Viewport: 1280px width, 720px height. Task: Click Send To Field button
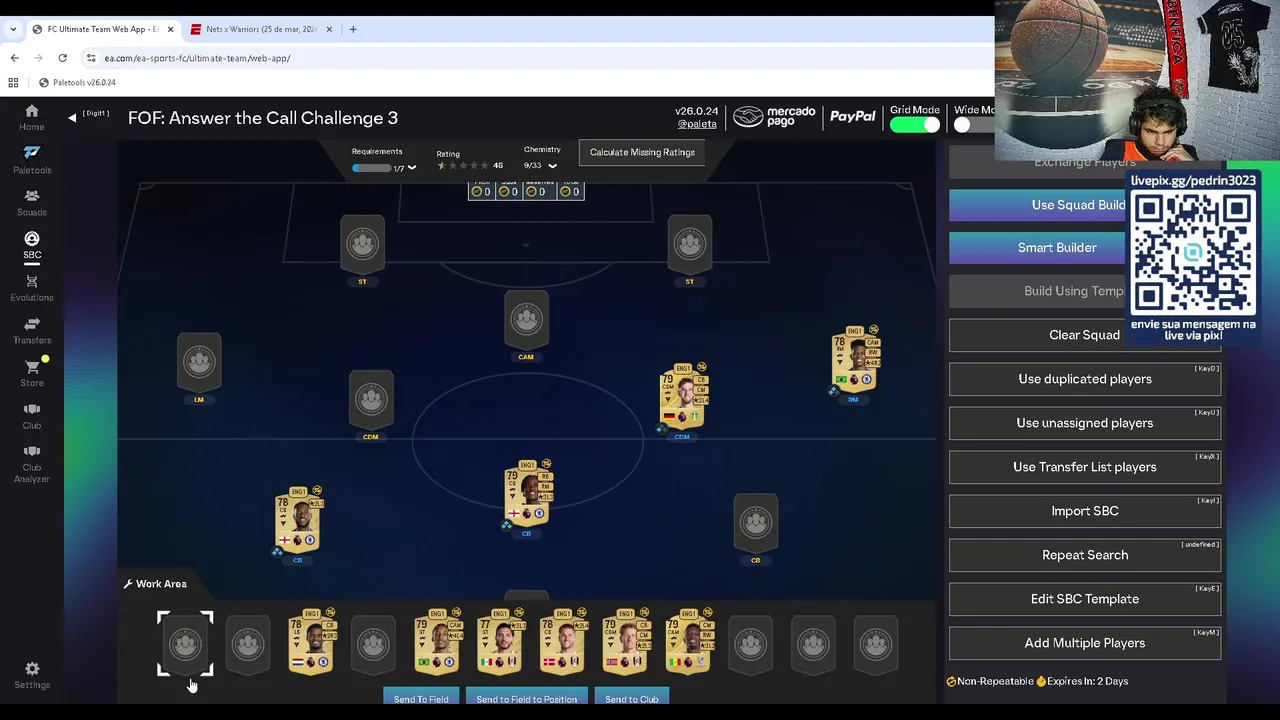421,697
